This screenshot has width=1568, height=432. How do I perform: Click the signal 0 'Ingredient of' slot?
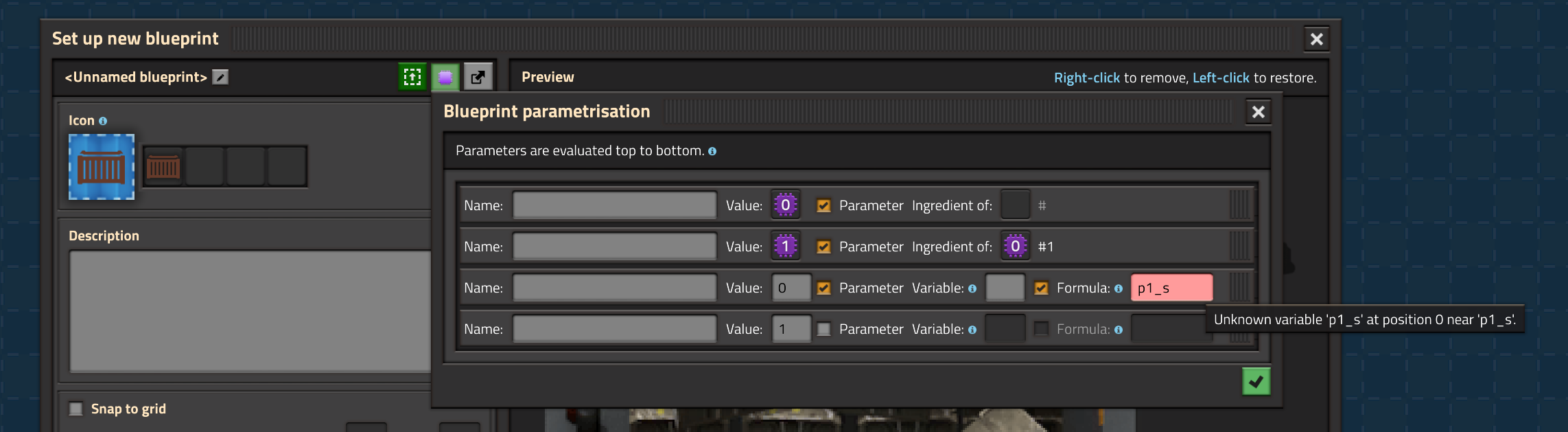coord(1015,247)
